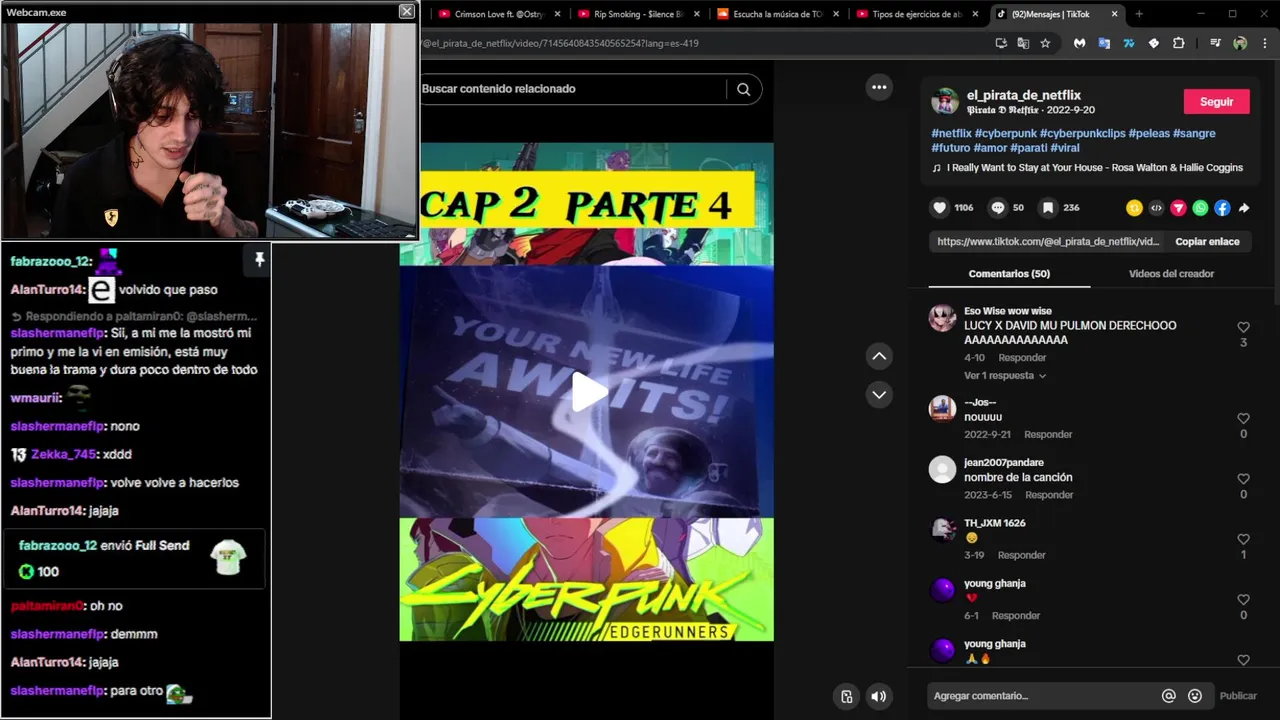Reply to the Eso Wise wow wise comment
1280x720 pixels.
click(x=1022, y=358)
